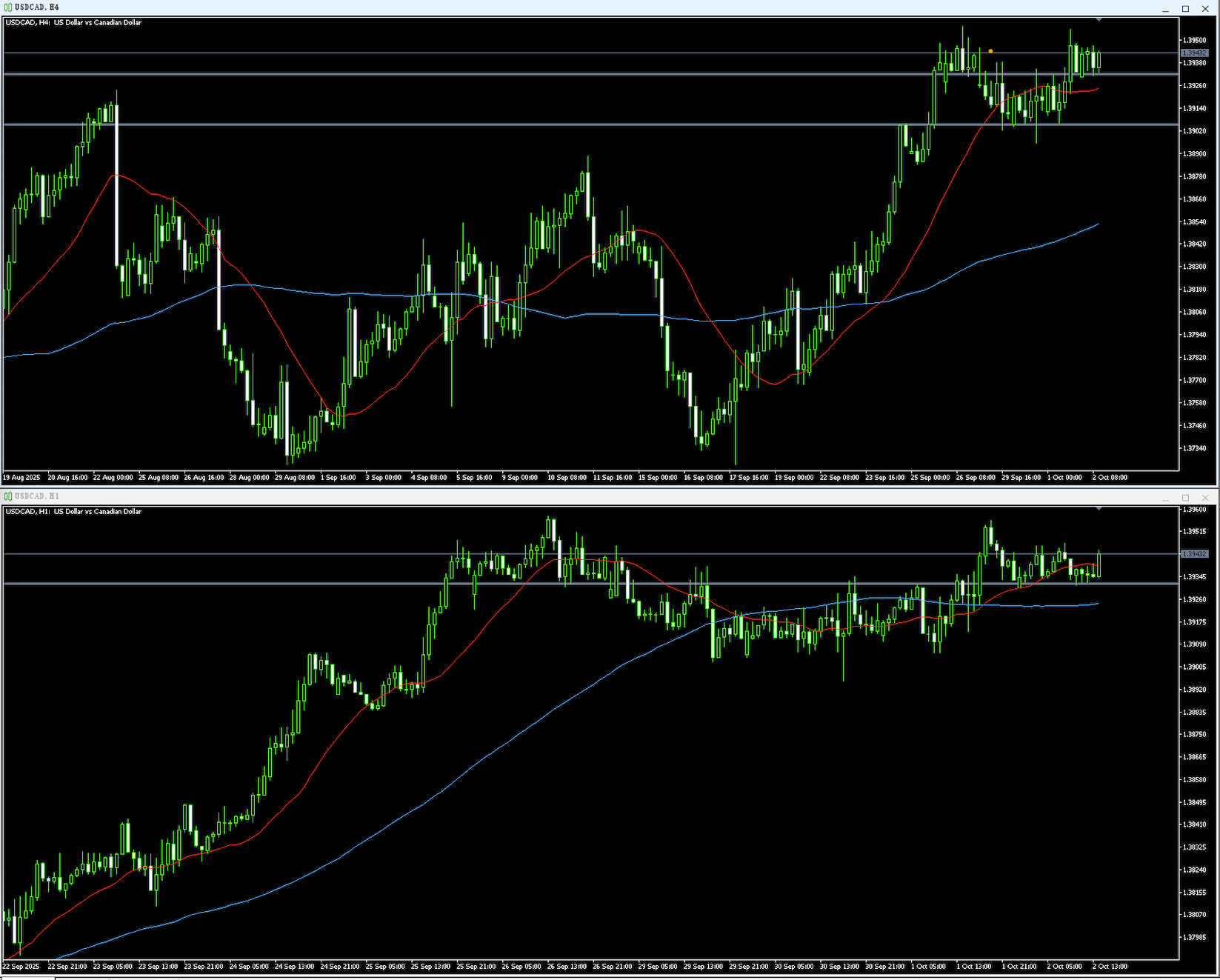Click the 1.37985 price label on H1 scale
Screen dimensions: 1220x980
(x=1195, y=937)
